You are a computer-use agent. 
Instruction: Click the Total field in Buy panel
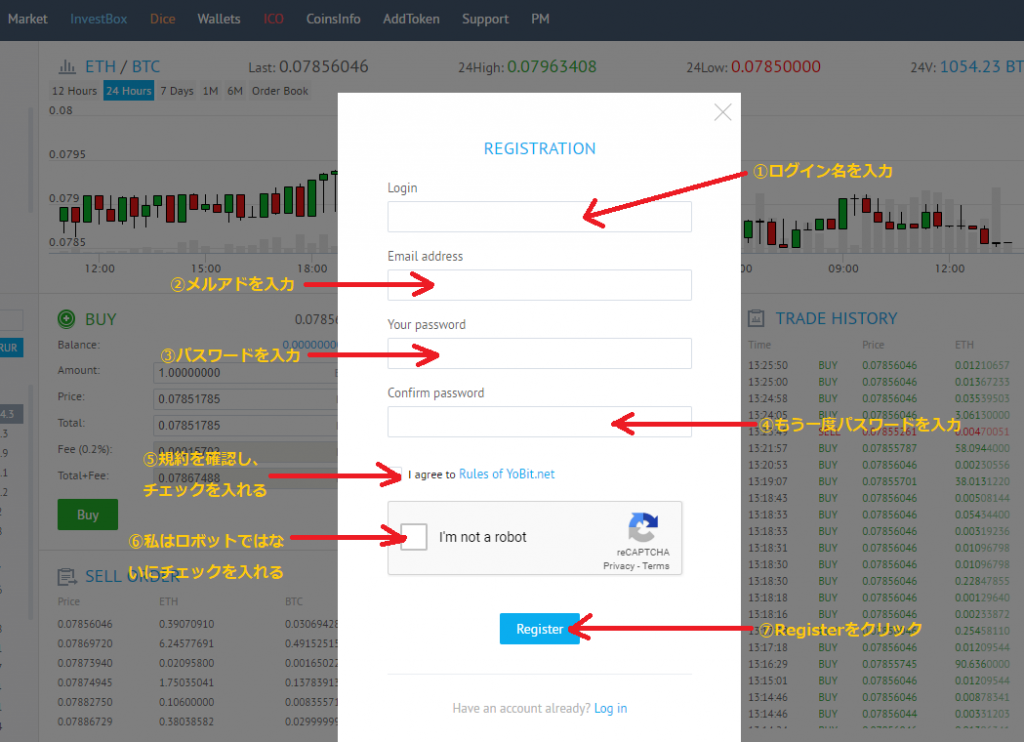point(246,425)
